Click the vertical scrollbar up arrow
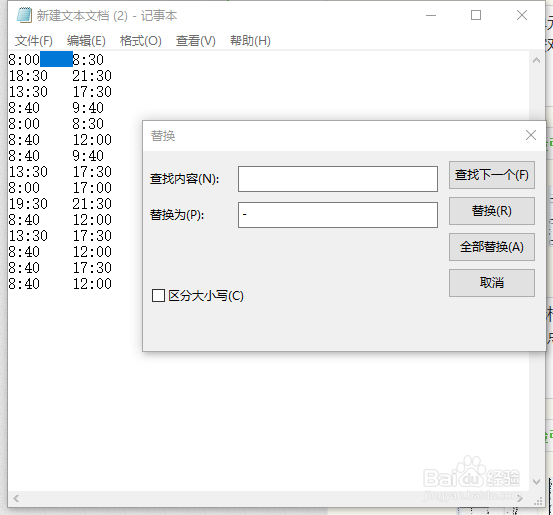This screenshot has height=515, width=553. pos(536,60)
